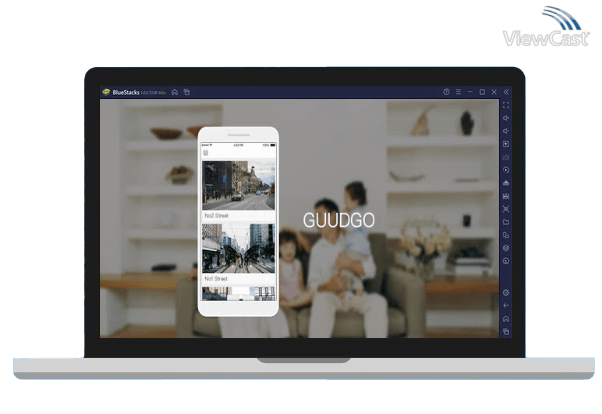Click the screenshot icon in the sidebar
Image resolution: width=602 pixels, height=414 pixels.
coord(506,196)
